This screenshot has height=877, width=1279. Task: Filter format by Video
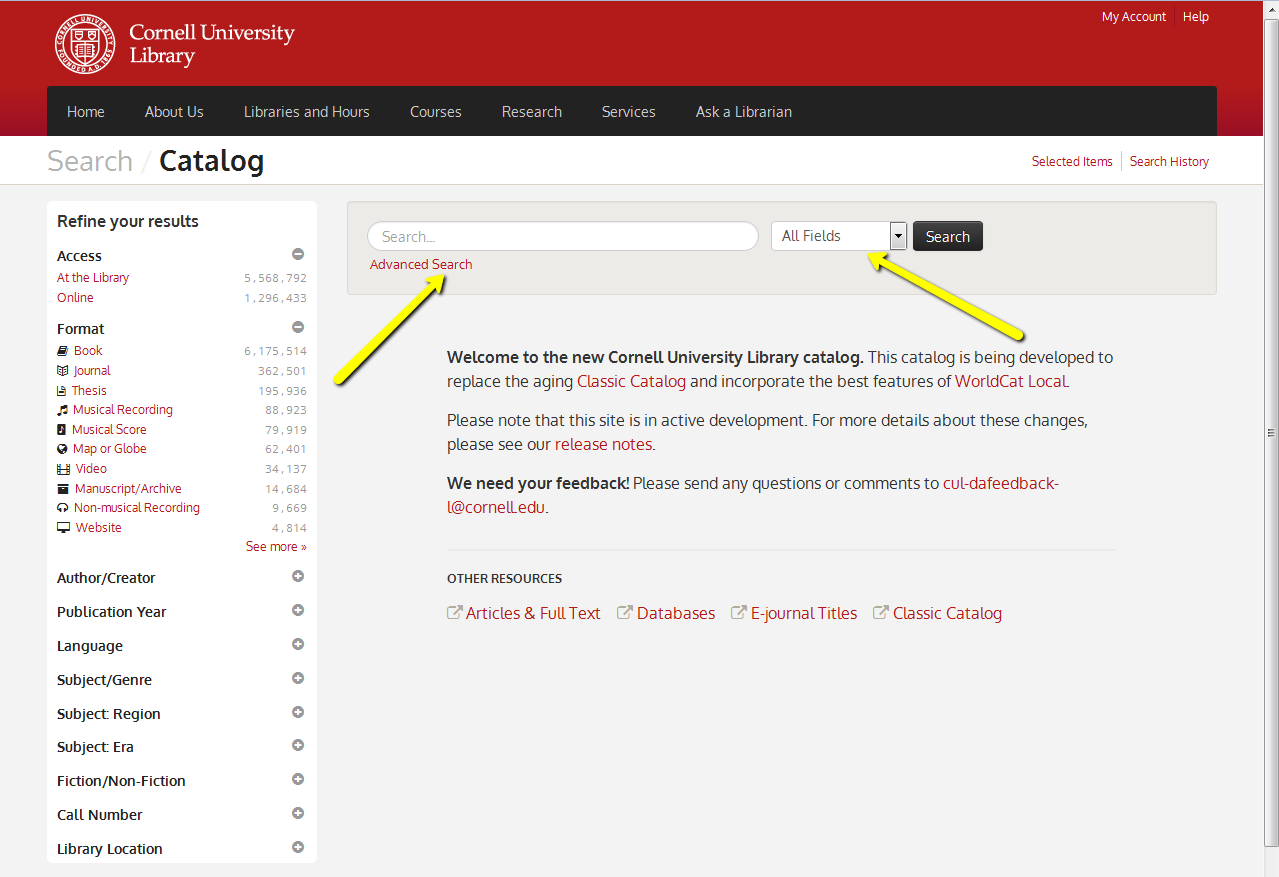pos(91,469)
